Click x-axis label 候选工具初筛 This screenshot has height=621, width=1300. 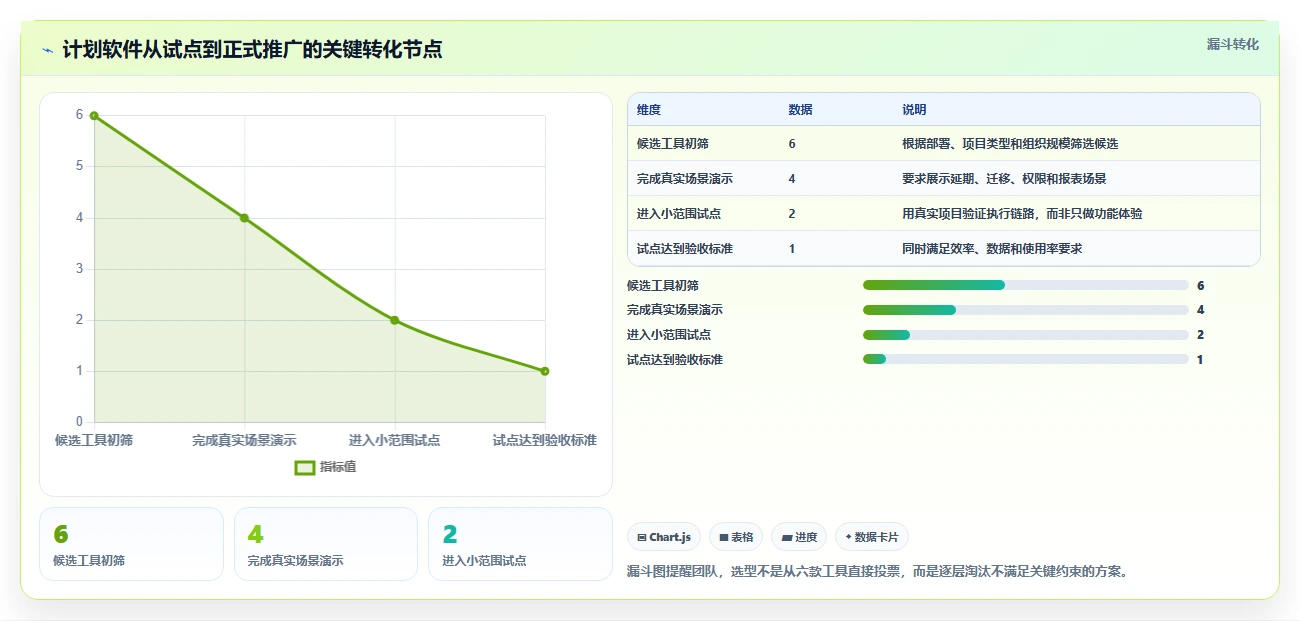94,440
